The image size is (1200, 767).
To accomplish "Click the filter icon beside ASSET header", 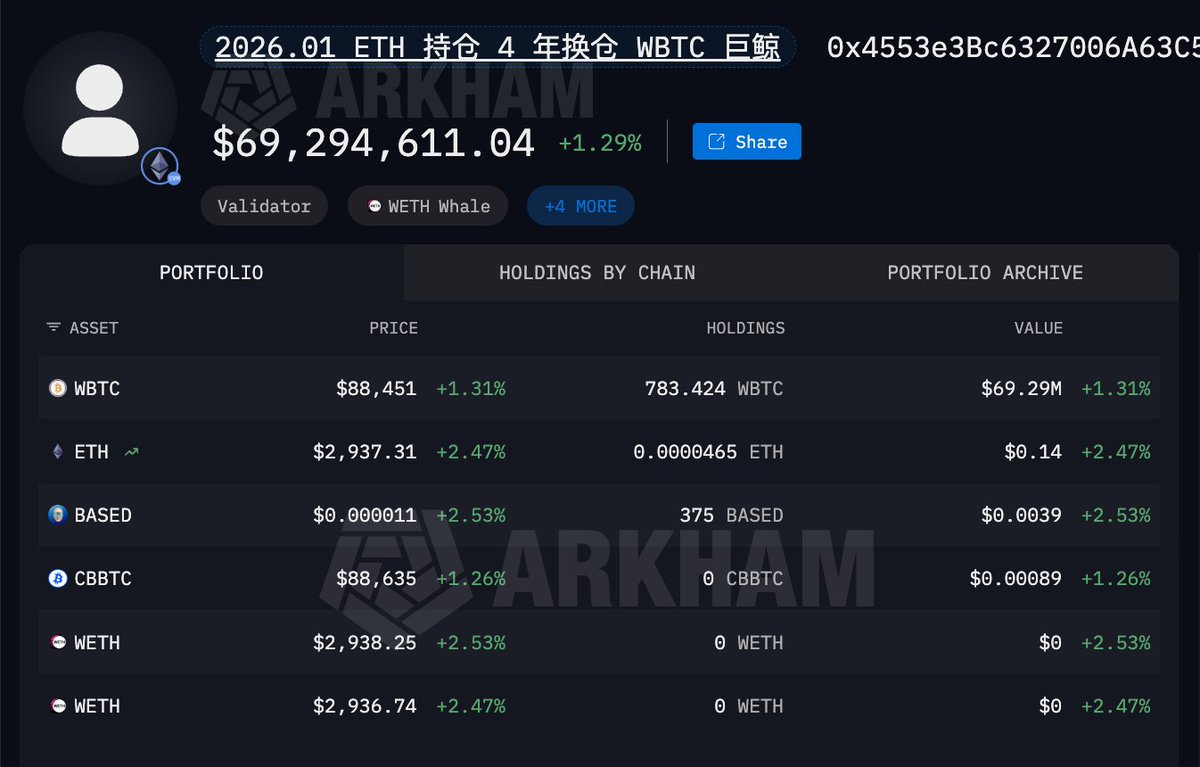I will (x=53, y=328).
